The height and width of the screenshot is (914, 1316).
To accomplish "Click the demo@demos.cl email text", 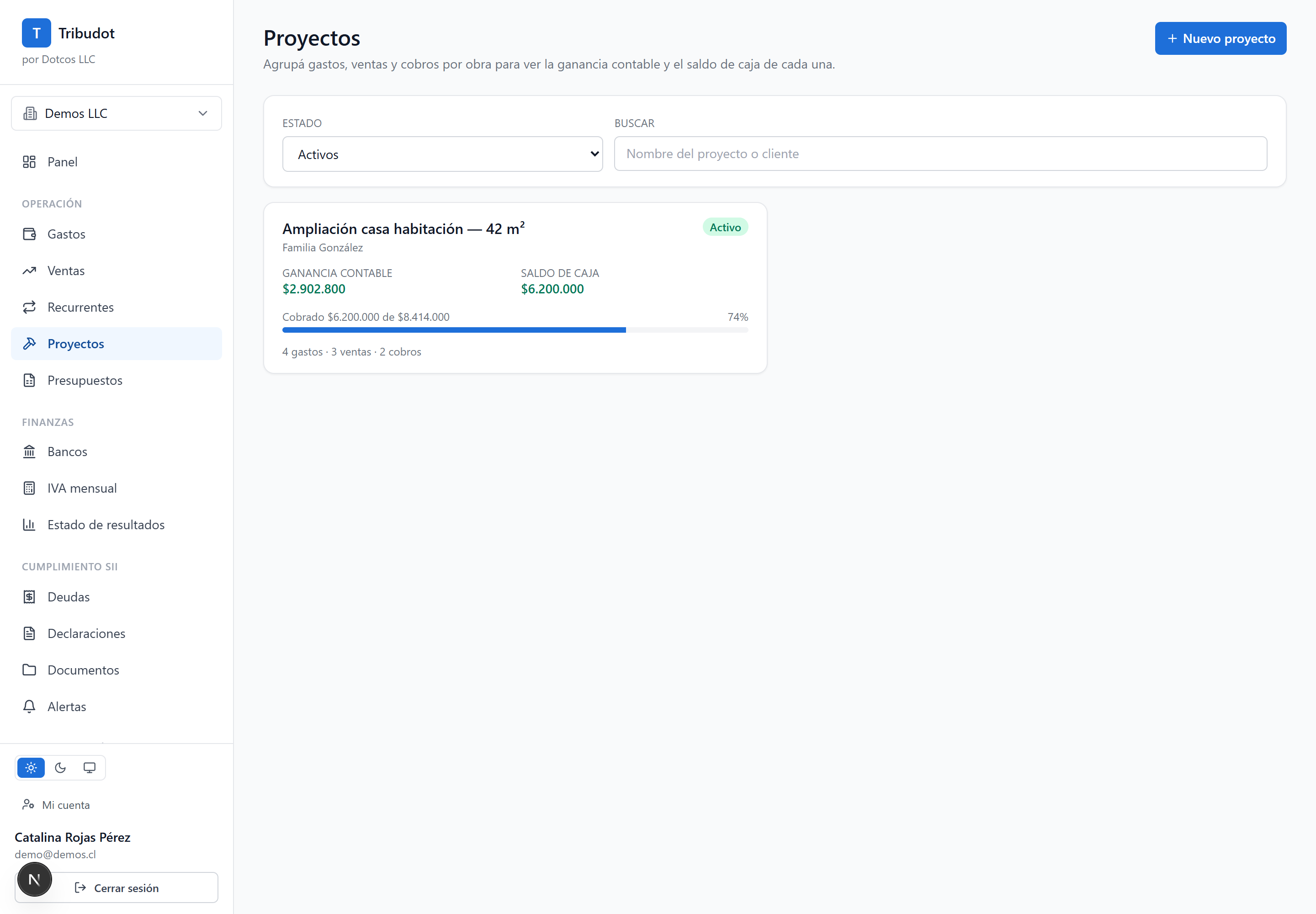I will coord(55,855).
